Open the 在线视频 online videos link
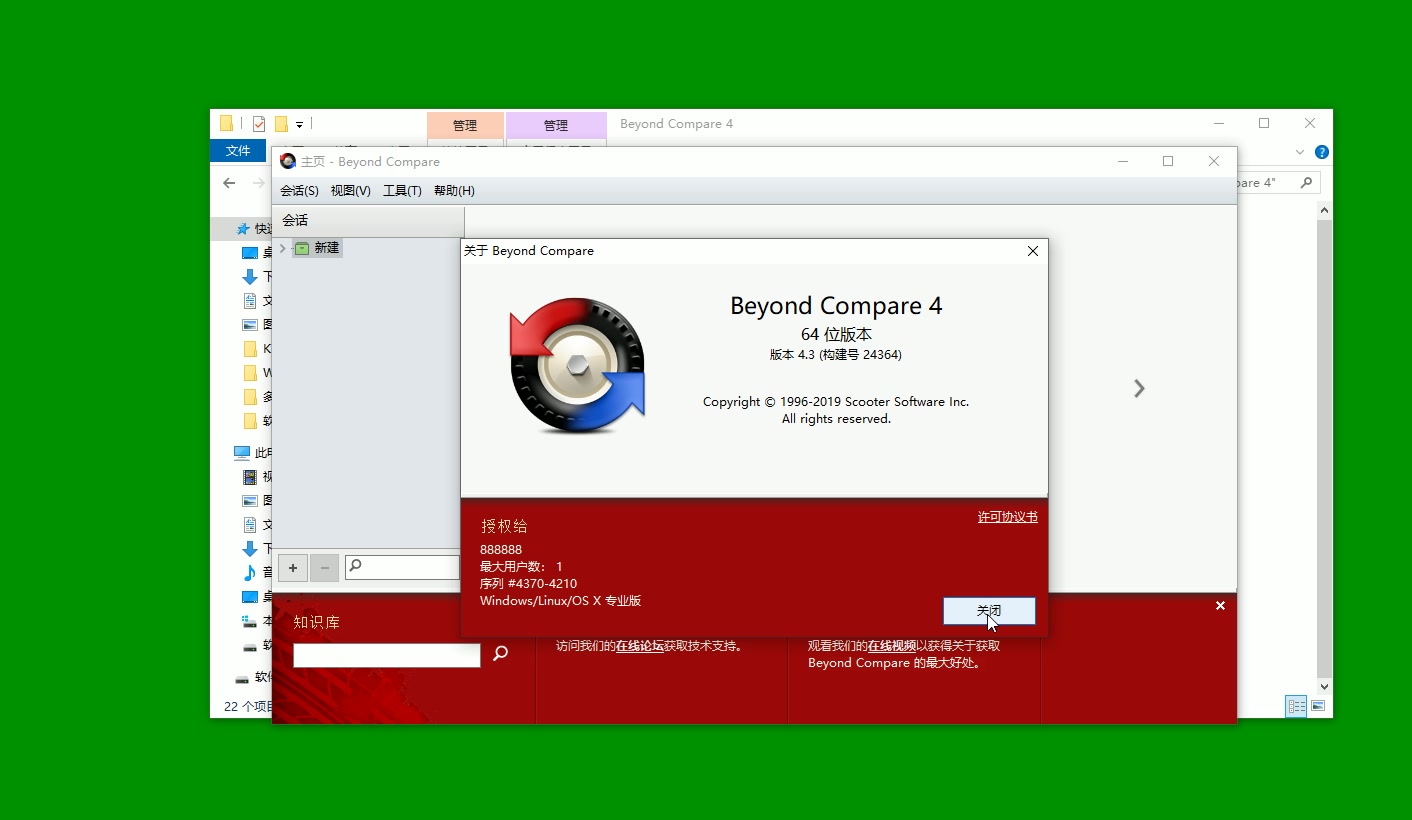 point(891,646)
